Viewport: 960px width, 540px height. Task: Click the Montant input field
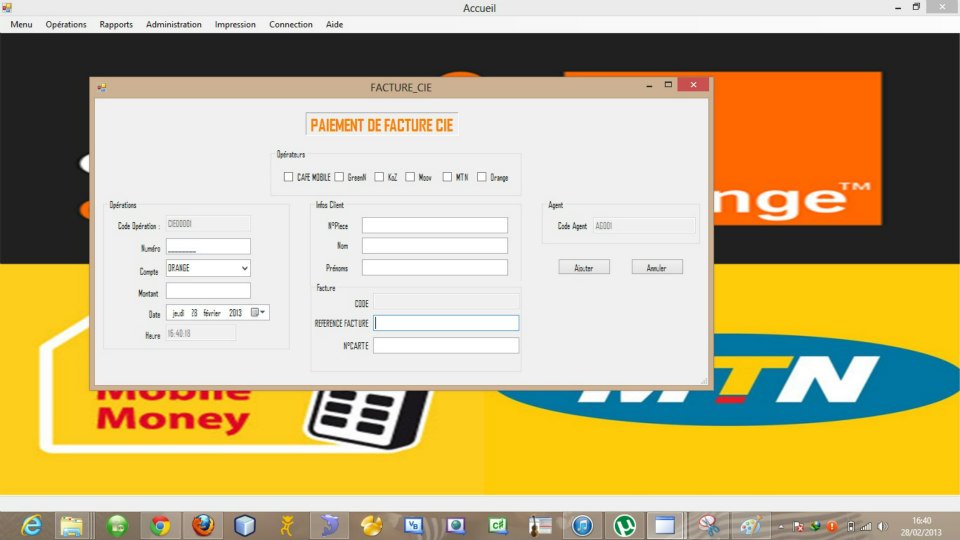(x=208, y=291)
